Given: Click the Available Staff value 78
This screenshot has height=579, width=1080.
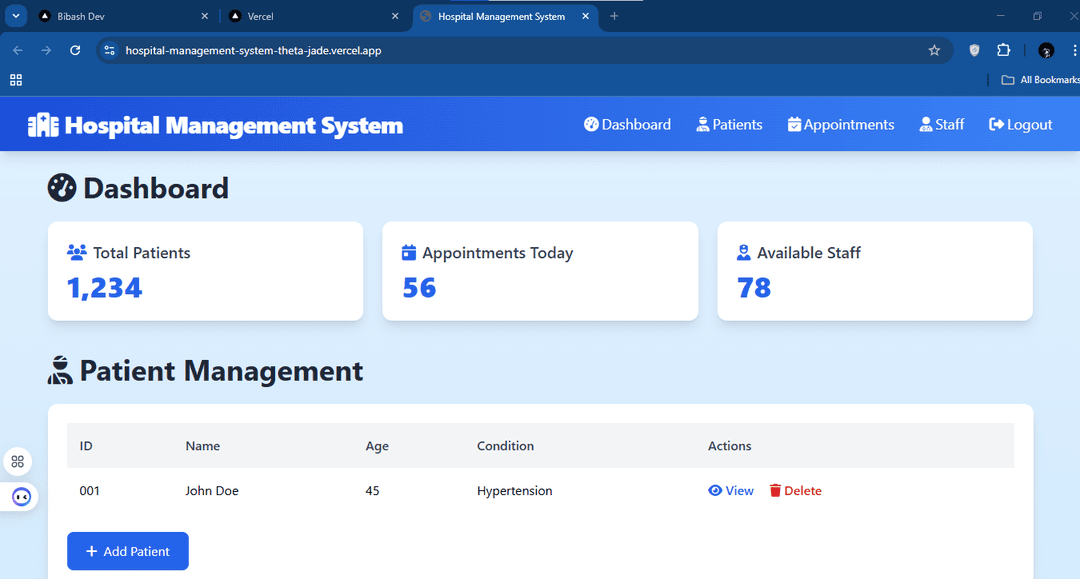Looking at the screenshot, I should click(x=754, y=288).
